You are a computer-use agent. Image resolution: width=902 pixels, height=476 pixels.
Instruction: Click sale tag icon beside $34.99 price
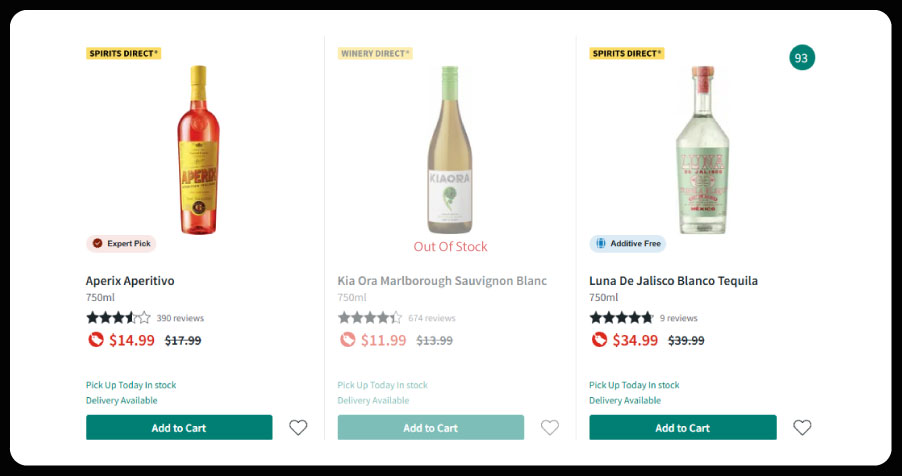pyautogui.click(x=599, y=340)
